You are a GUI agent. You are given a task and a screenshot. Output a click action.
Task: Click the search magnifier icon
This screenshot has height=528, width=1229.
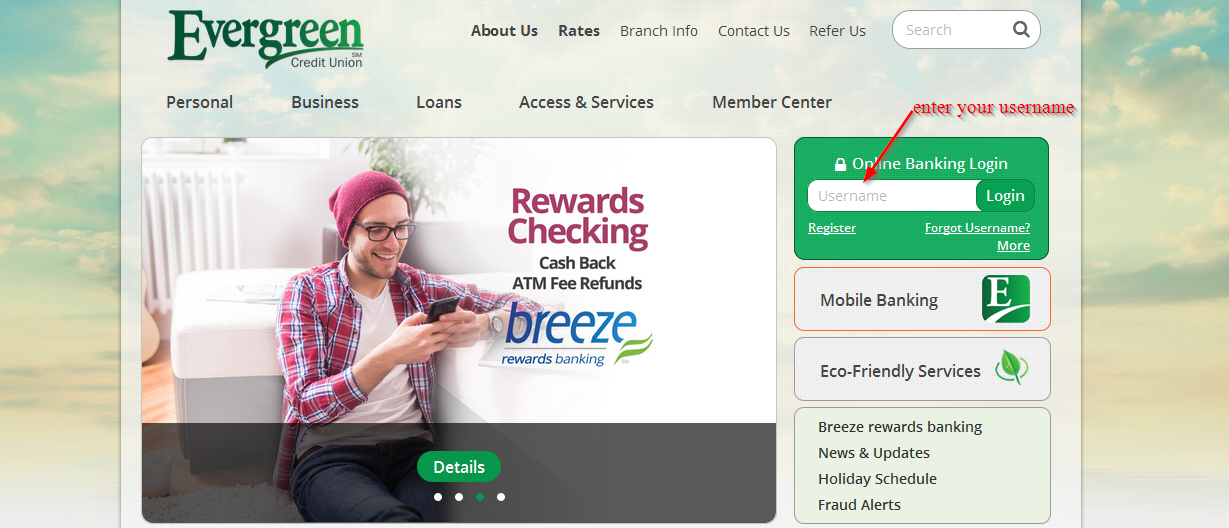(1021, 29)
